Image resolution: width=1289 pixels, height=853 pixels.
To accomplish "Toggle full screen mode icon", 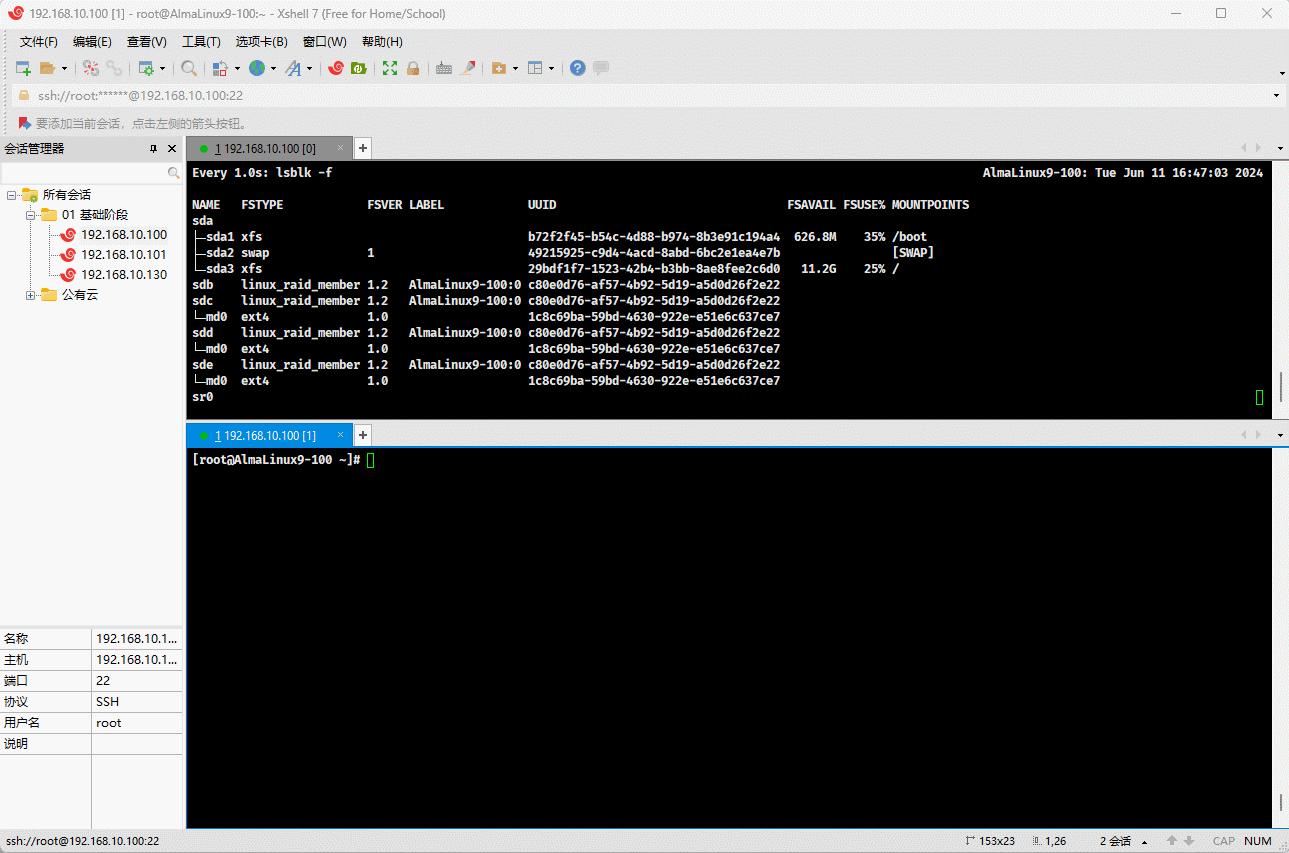I will [x=390, y=68].
